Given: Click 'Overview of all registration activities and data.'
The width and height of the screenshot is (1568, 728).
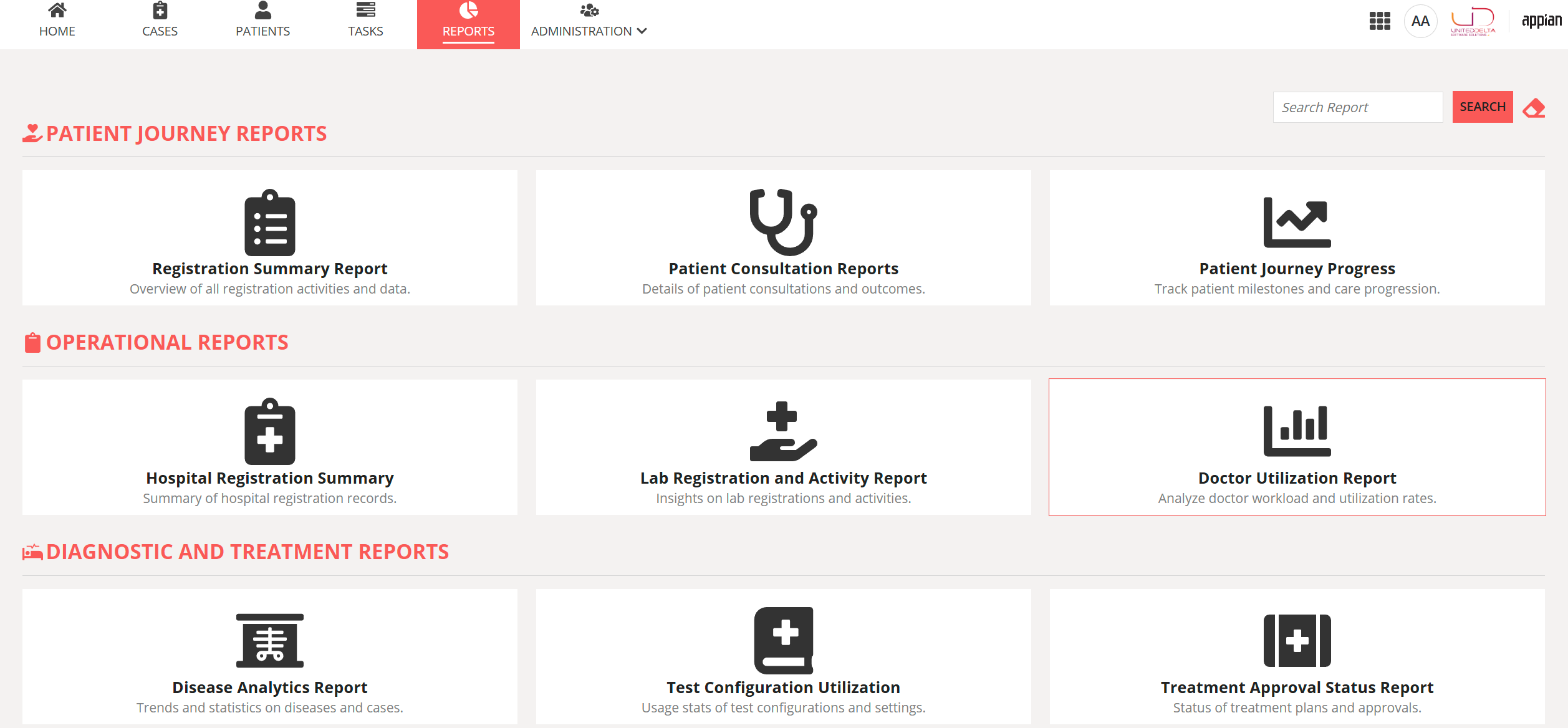Looking at the screenshot, I should coord(270,289).
